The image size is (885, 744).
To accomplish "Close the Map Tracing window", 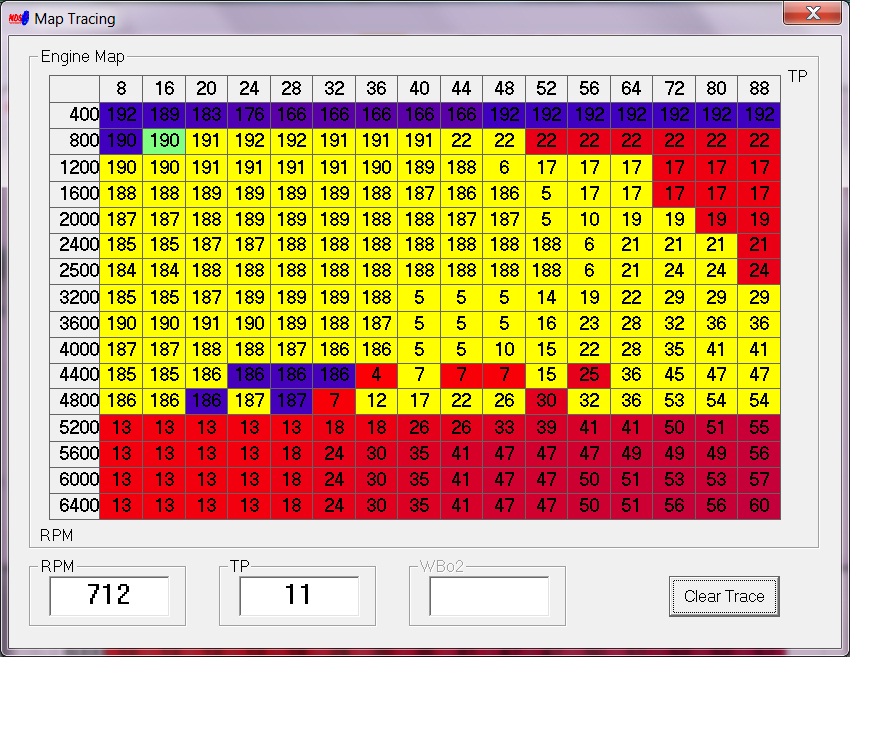I will pos(812,14).
